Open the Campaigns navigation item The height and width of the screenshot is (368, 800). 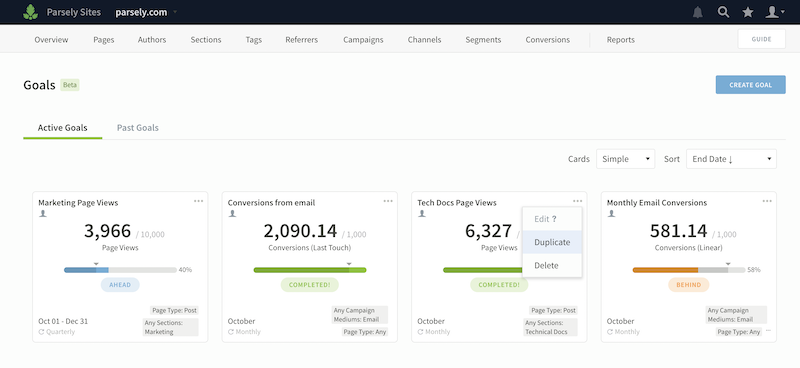[363, 39]
